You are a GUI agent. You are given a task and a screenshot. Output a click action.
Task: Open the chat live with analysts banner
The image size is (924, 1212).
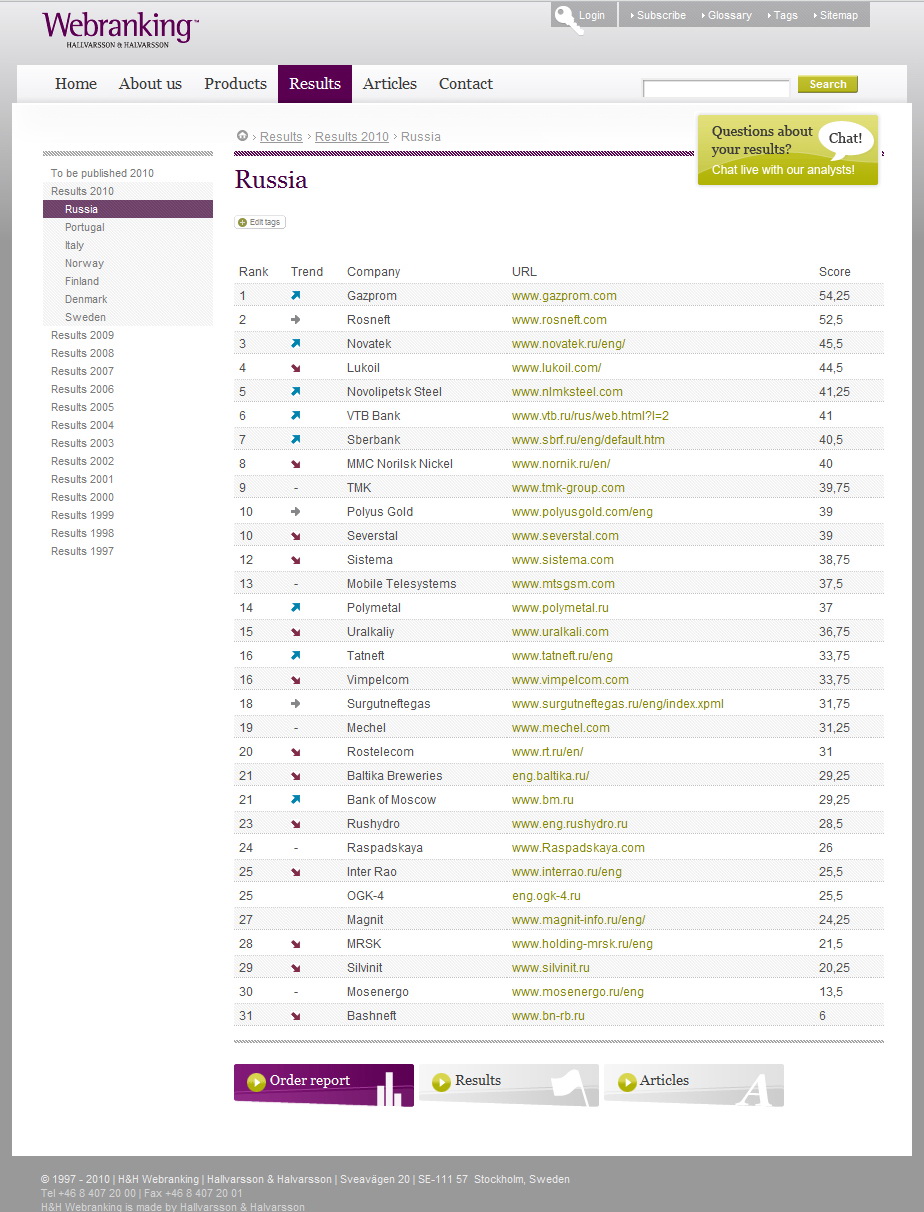pos(788,150)
